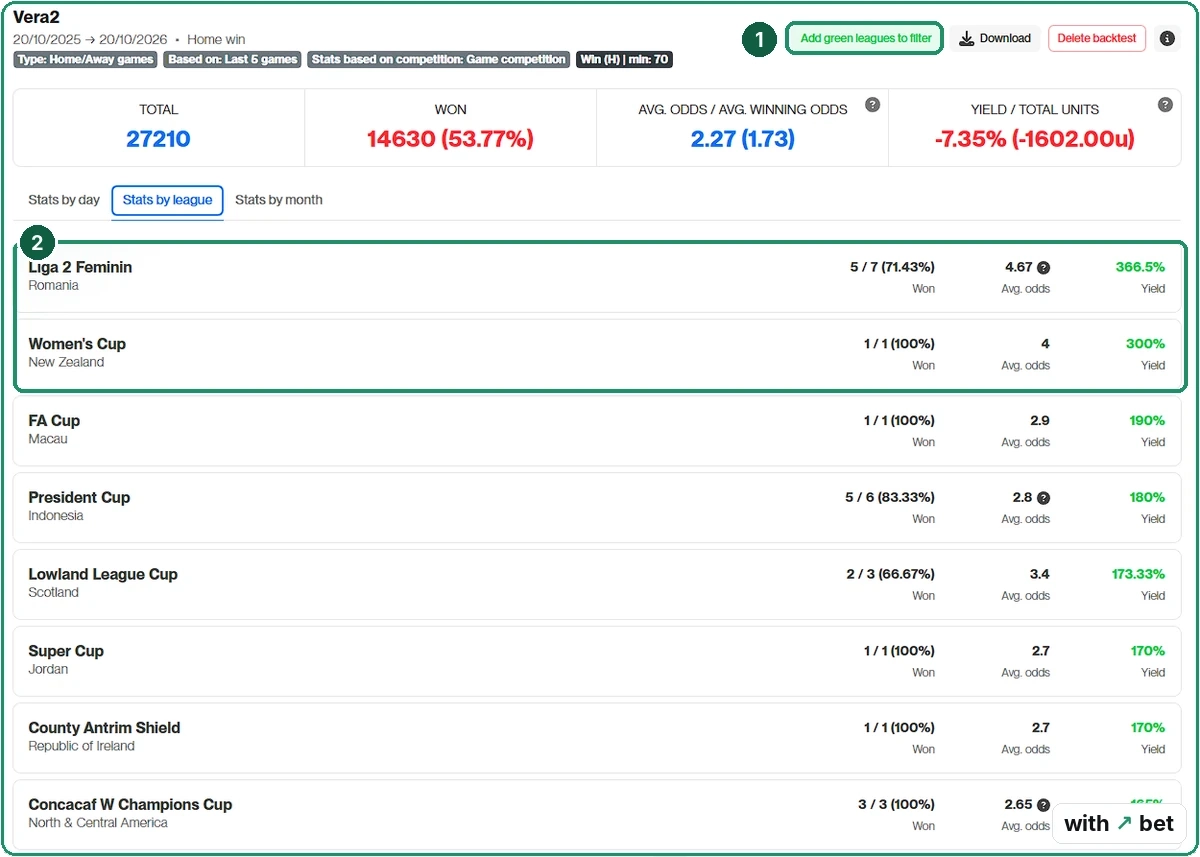Click the Indonesia country label
The image size is (1200, 857).
click(56, 517)
